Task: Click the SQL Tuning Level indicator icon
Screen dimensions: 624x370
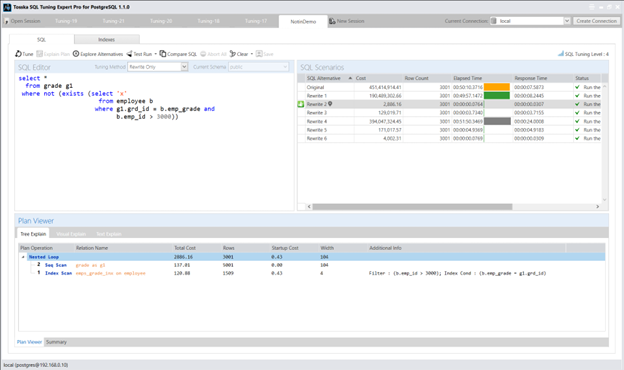Action: (x=561, y=54)
